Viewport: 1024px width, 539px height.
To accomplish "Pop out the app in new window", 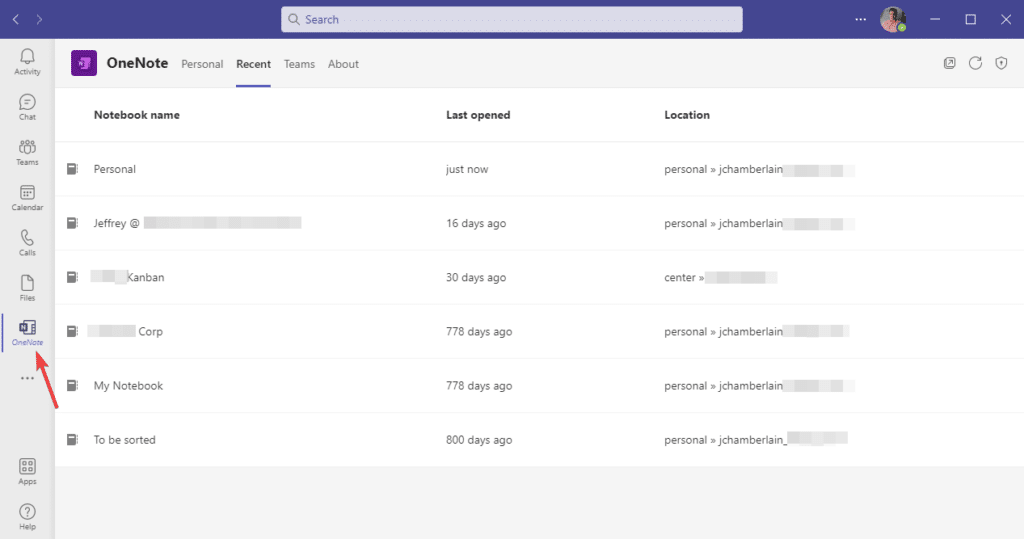I will click(950, 63).
